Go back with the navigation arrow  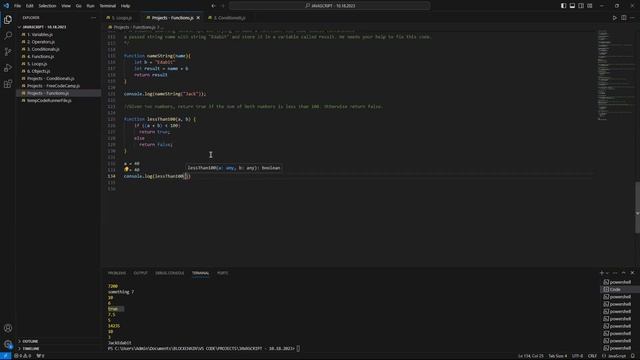(x=213, y=6)
